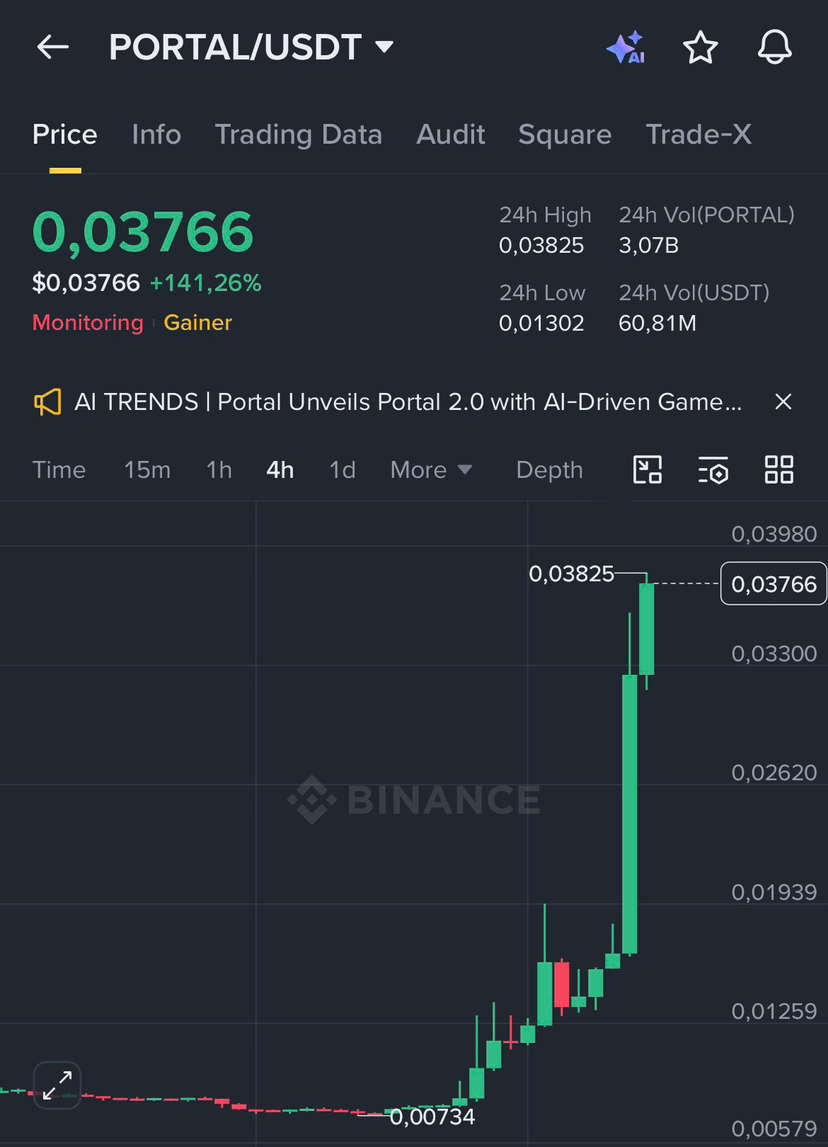Tap the 0,00579 price axis label
This screenshot has height=1147, width=828.
pyautogui.click(x=774, y=1129)
